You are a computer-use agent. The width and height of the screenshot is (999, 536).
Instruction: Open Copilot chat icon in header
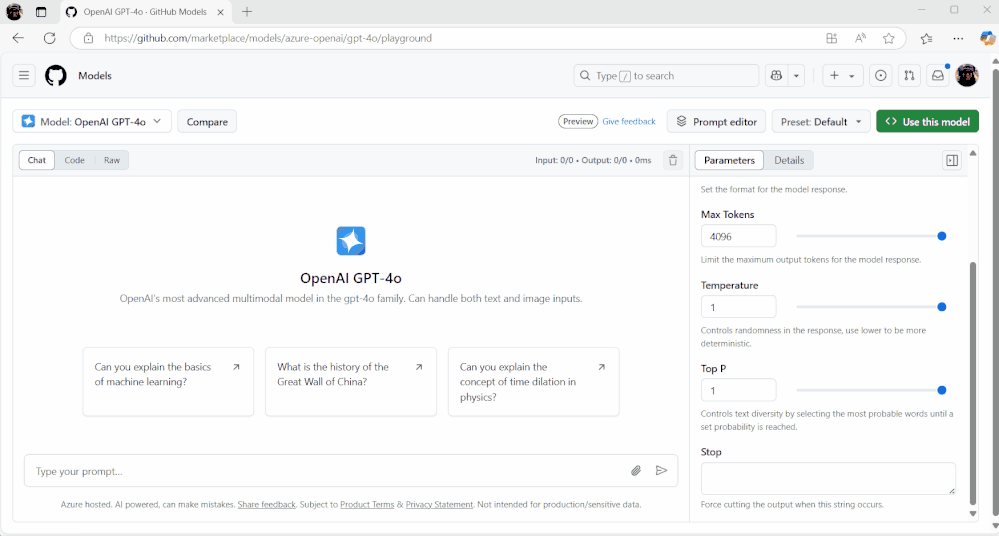(776, 76)
